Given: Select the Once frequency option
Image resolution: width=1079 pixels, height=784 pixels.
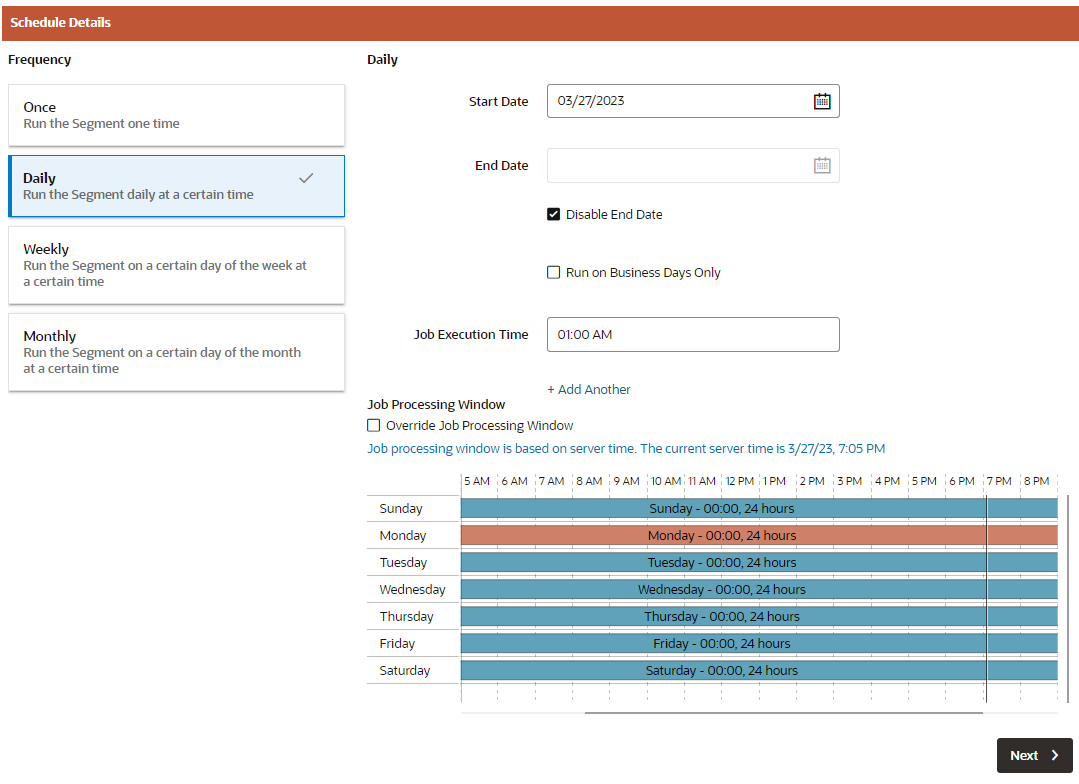Looking at the screenshot, I should pyautogui.click(x=176, y=115).
